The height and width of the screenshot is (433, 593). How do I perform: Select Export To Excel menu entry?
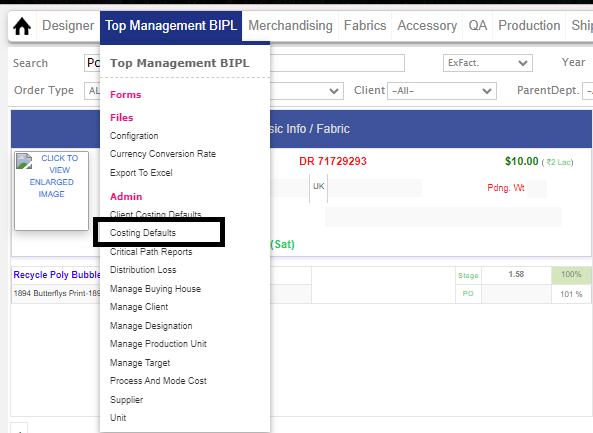click(141, 173)
